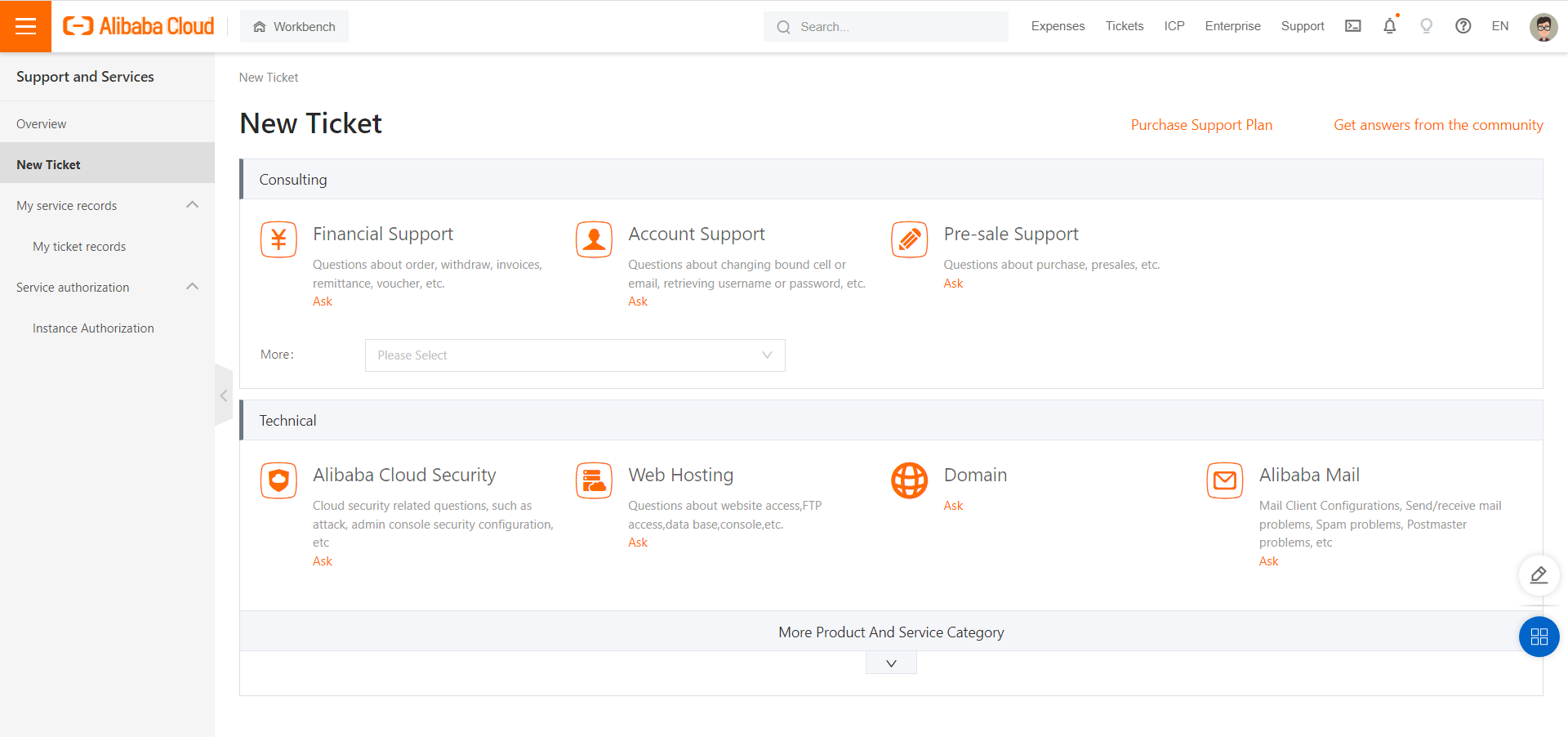Open the blue floating grid button

coord(1539,636)
